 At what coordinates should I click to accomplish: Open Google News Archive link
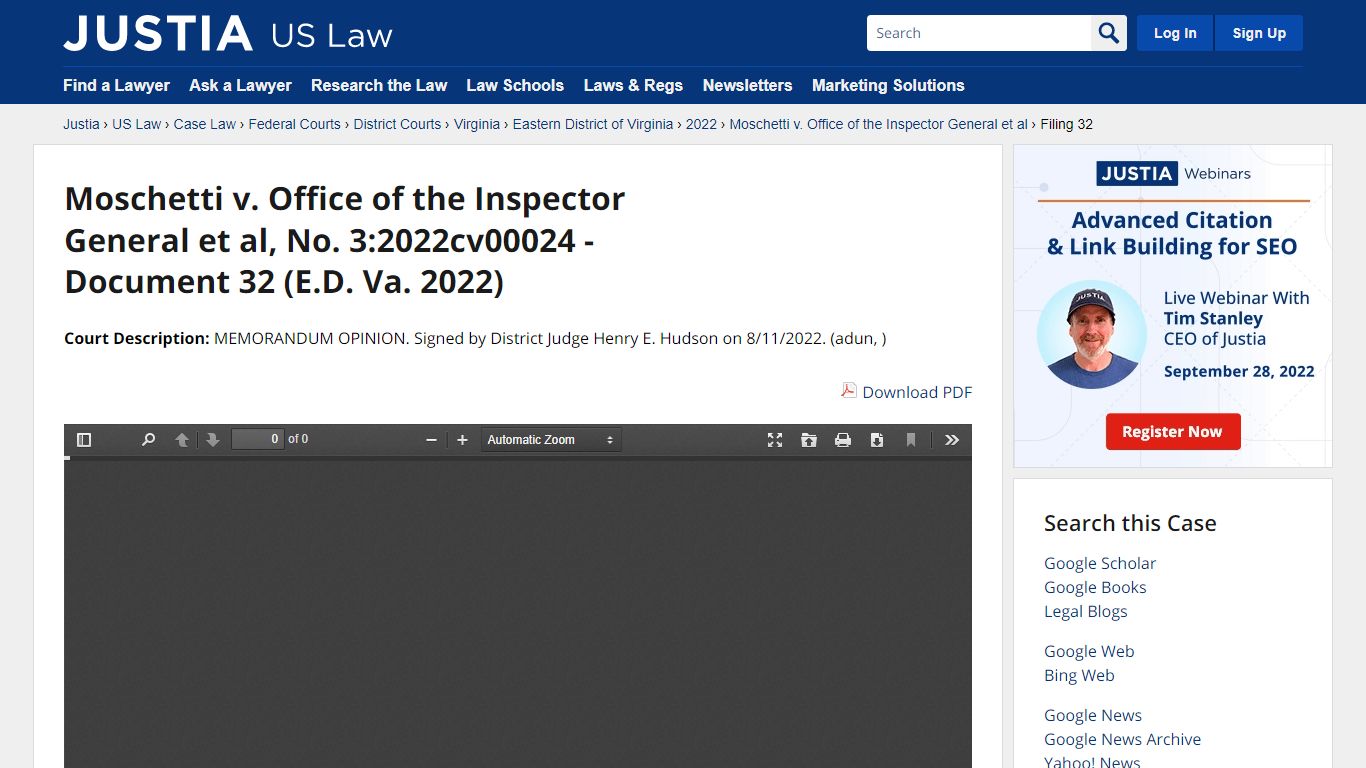tap(1122, 739)
